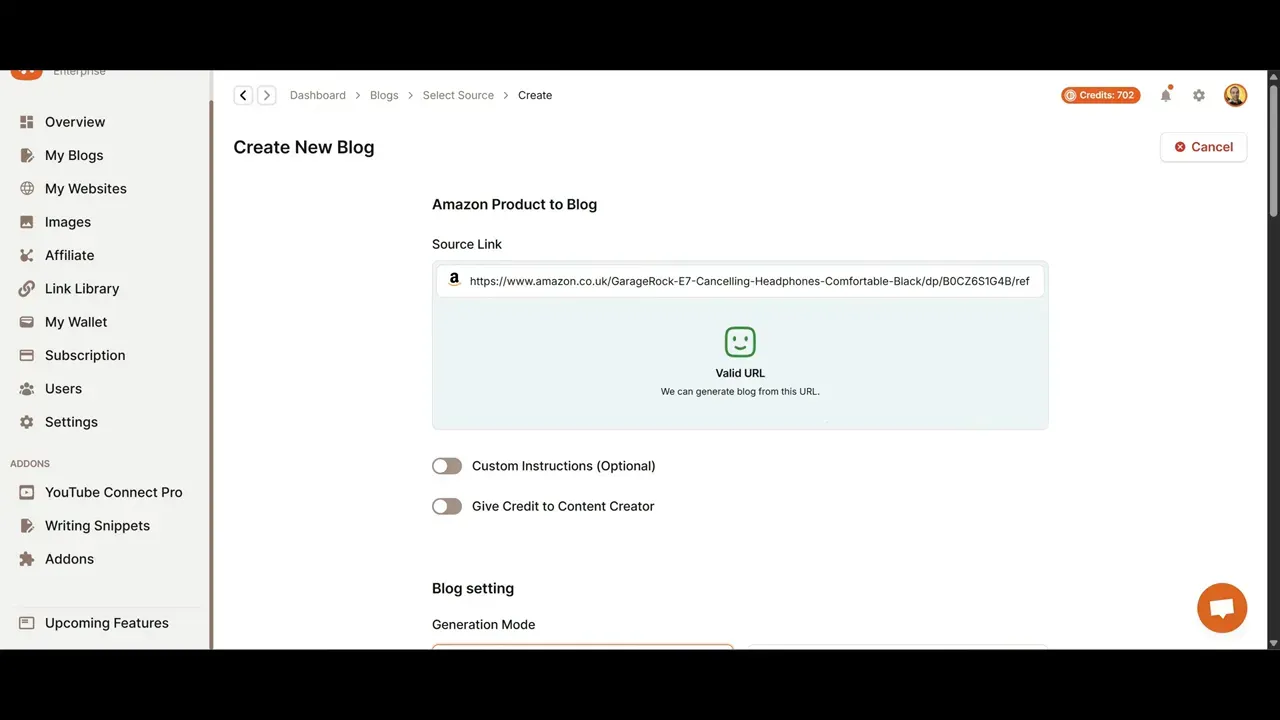Navigate back using the left arrow chevron
Screen dimensions: 1280x720
point(243,95)
